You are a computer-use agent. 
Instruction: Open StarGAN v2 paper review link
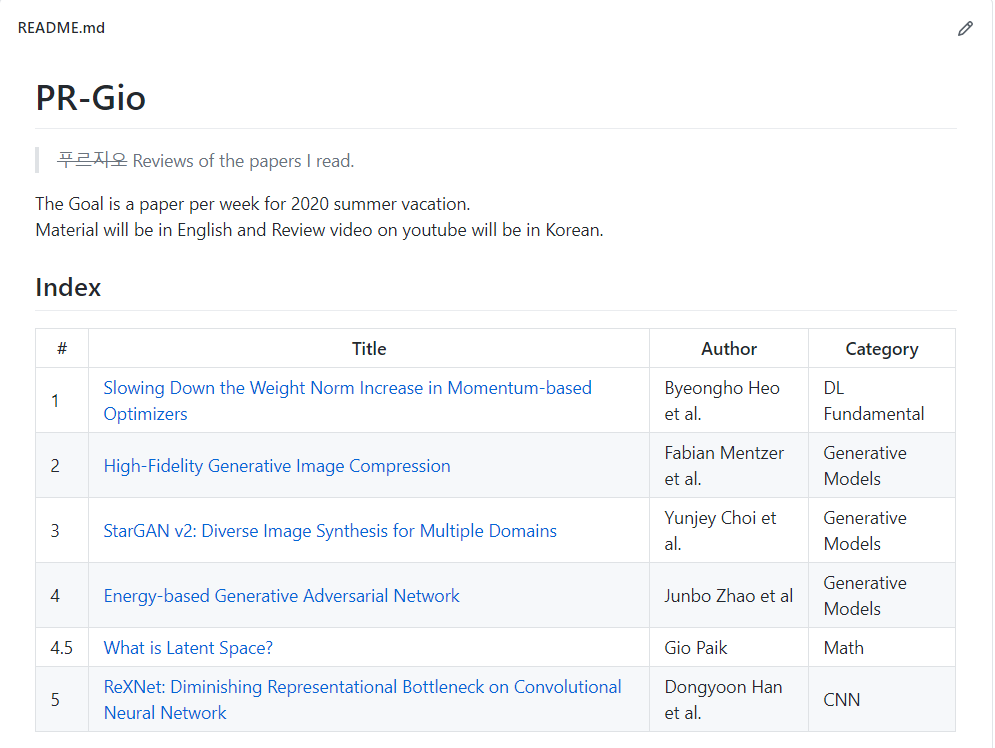[330, 531]
